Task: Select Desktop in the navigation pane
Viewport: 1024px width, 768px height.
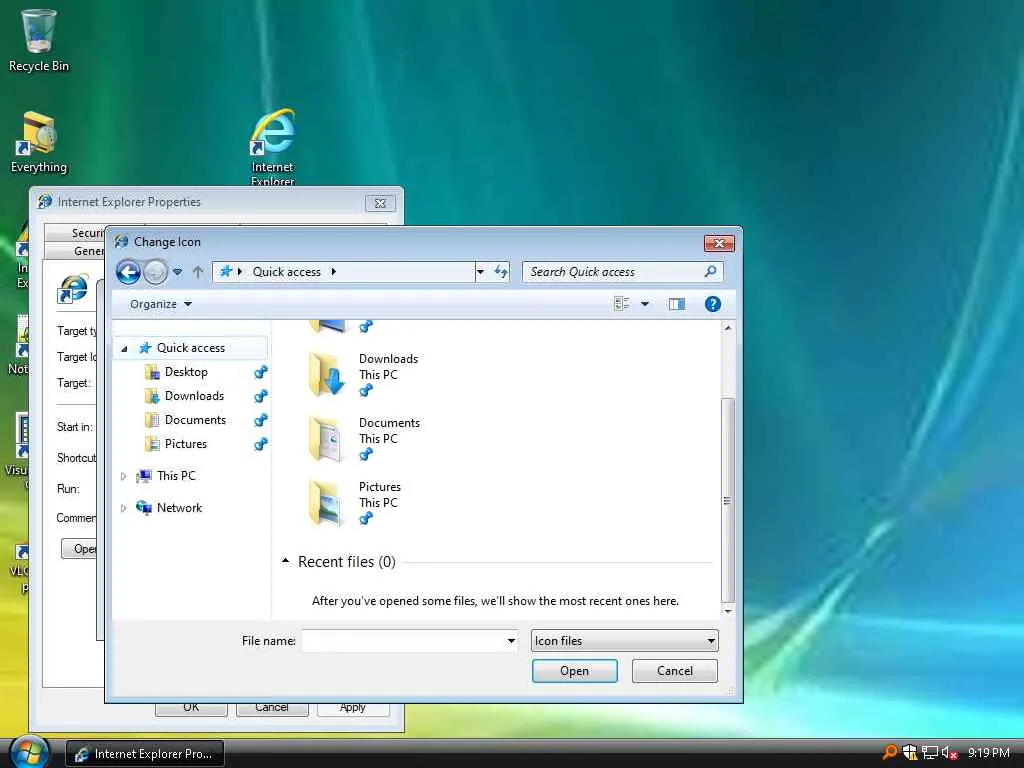Action: click(186, 372)
